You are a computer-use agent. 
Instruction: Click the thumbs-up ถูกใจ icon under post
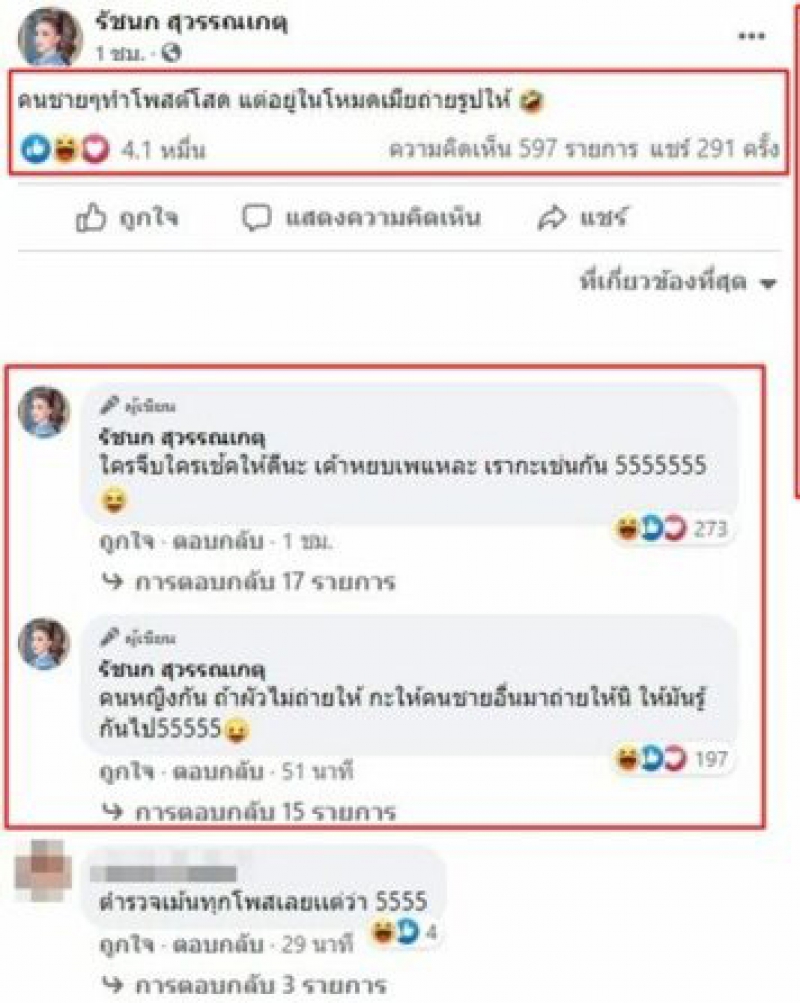(x=91, y=218)
